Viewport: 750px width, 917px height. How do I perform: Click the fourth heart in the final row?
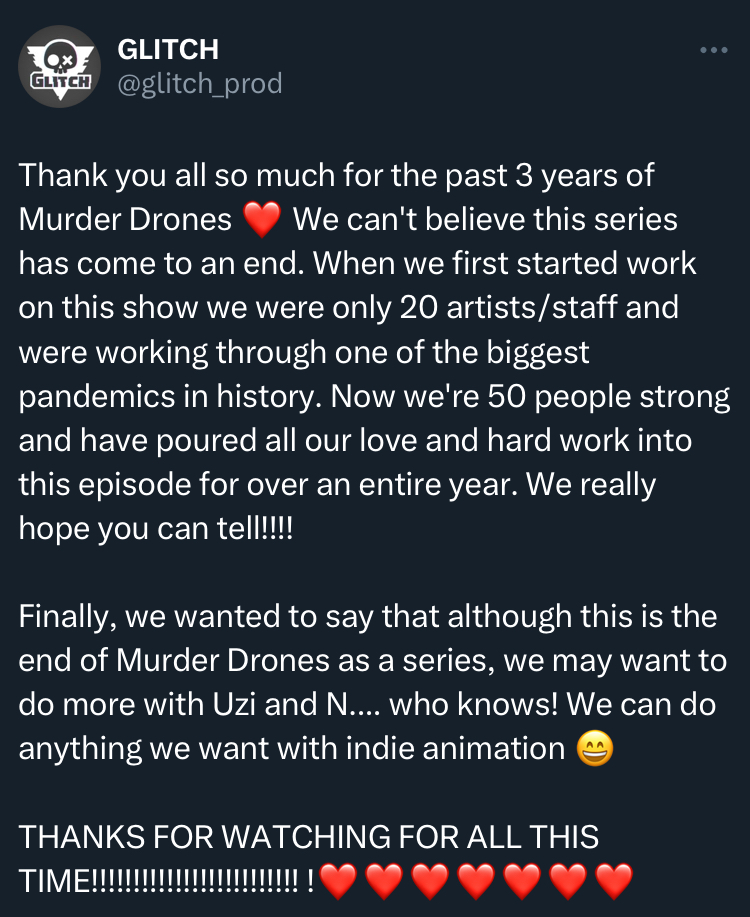[x=477, y=881]
